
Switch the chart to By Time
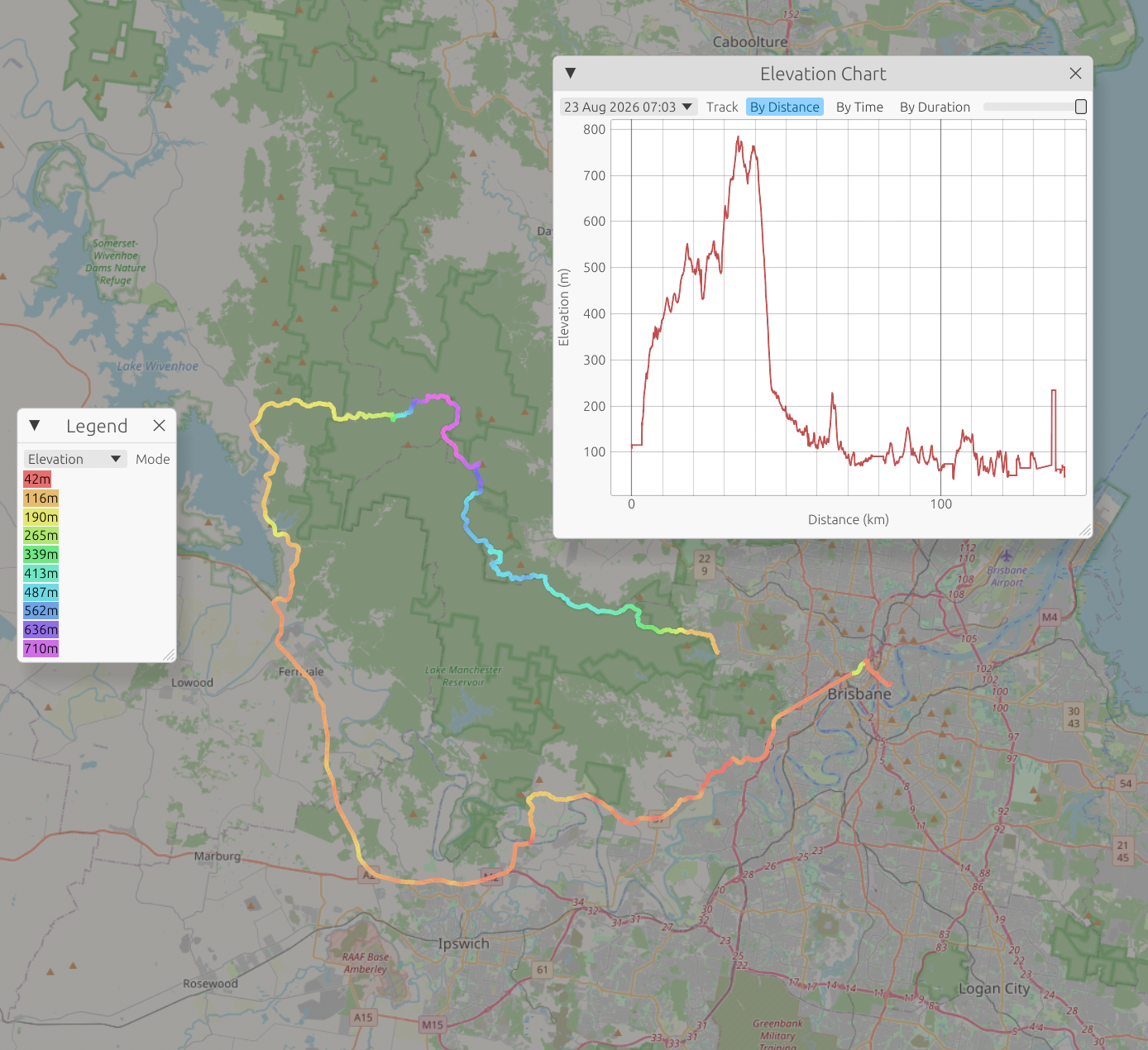click(859, 107)
